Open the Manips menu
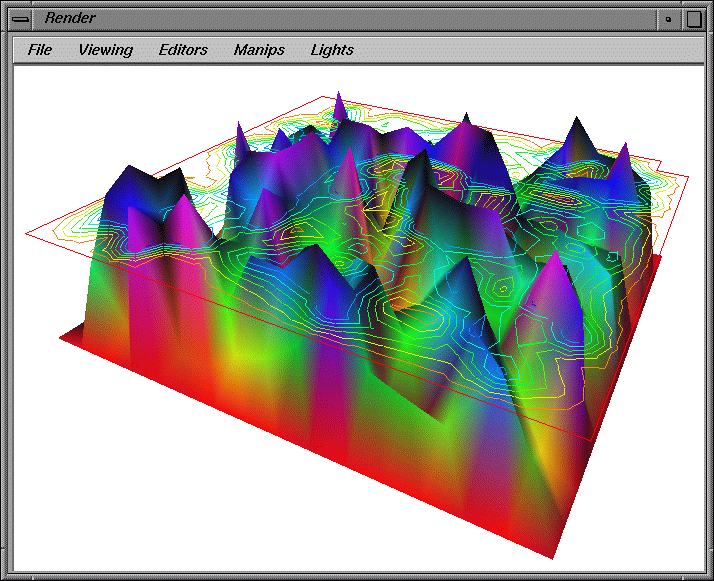The width and height of the screenshot is (714, 581). coord(259,50)
